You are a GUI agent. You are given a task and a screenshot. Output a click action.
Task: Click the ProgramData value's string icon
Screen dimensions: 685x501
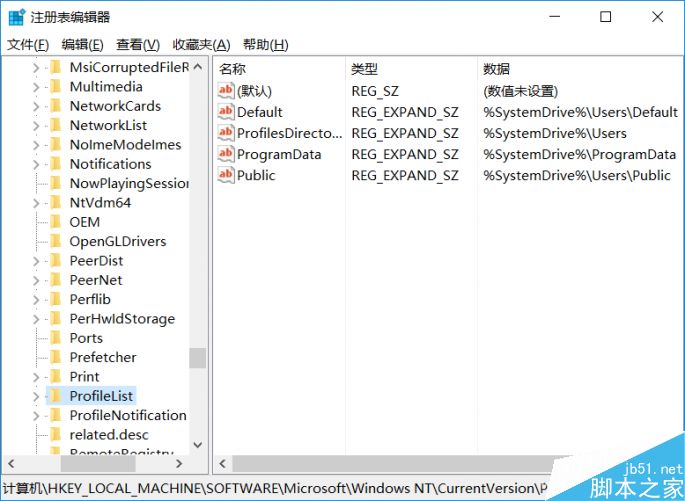[225, 154]
